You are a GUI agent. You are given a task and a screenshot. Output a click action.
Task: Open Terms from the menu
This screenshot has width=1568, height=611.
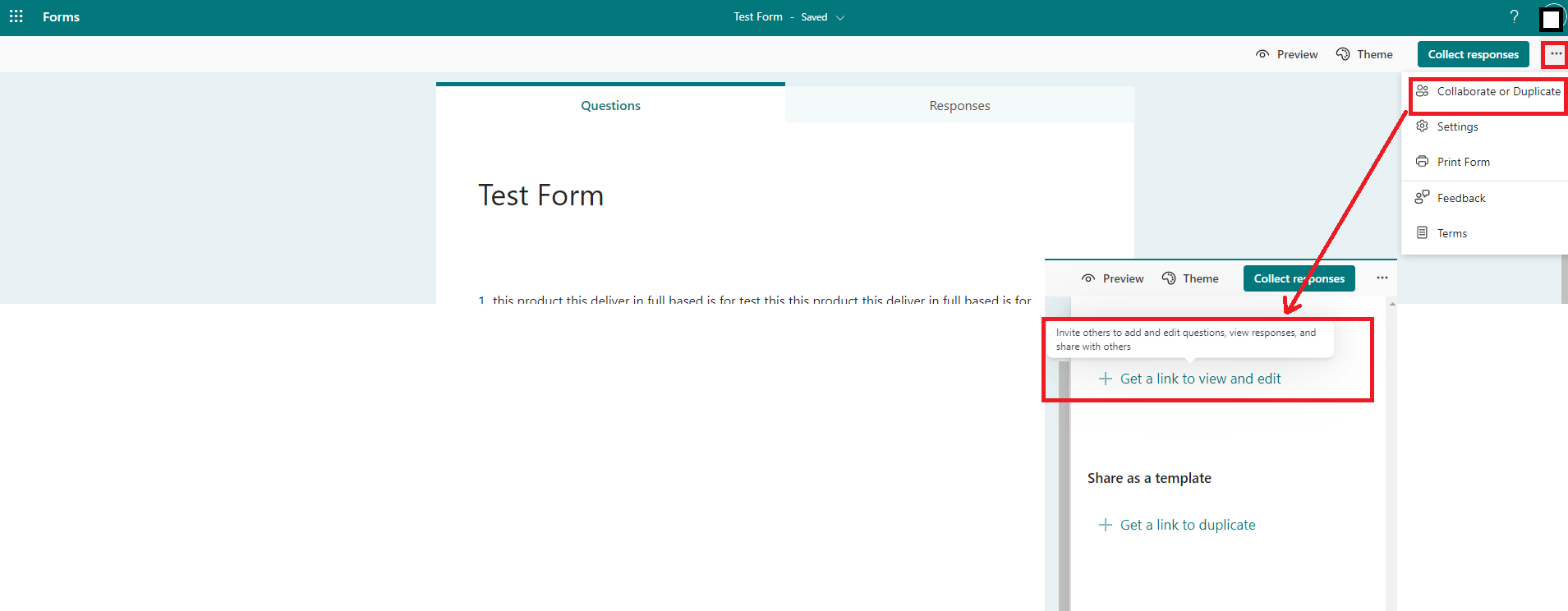click(x=1485, y=233)
